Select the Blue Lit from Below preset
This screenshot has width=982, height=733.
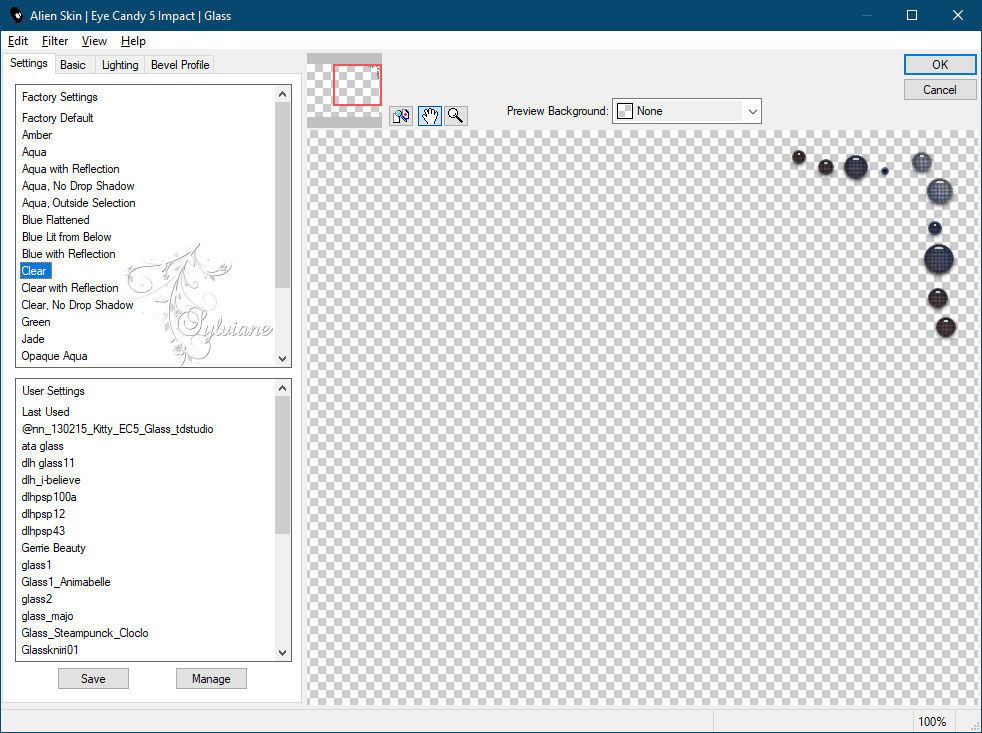pos(66,236)
